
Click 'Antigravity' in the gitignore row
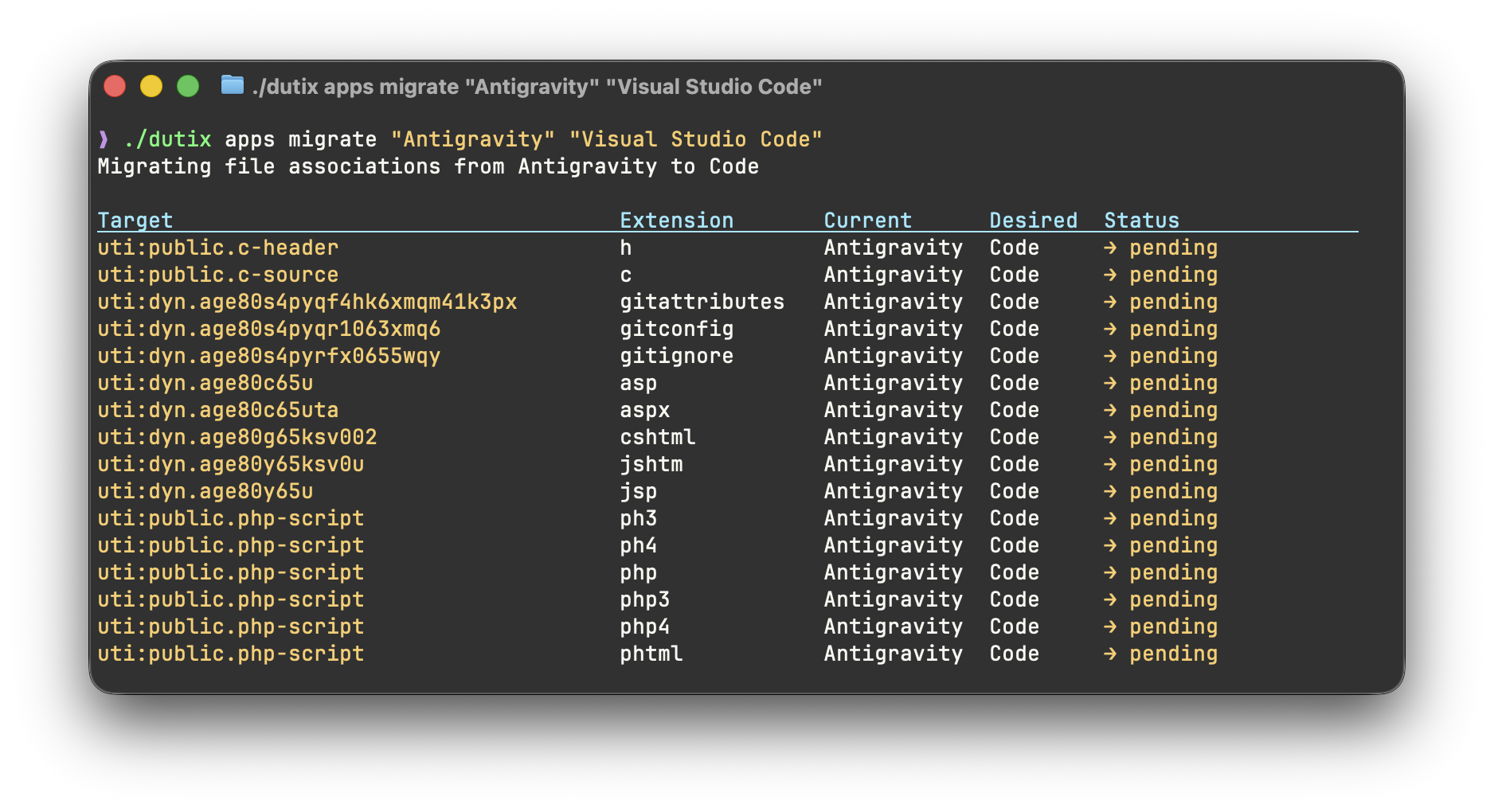click(x=894, y=356)
